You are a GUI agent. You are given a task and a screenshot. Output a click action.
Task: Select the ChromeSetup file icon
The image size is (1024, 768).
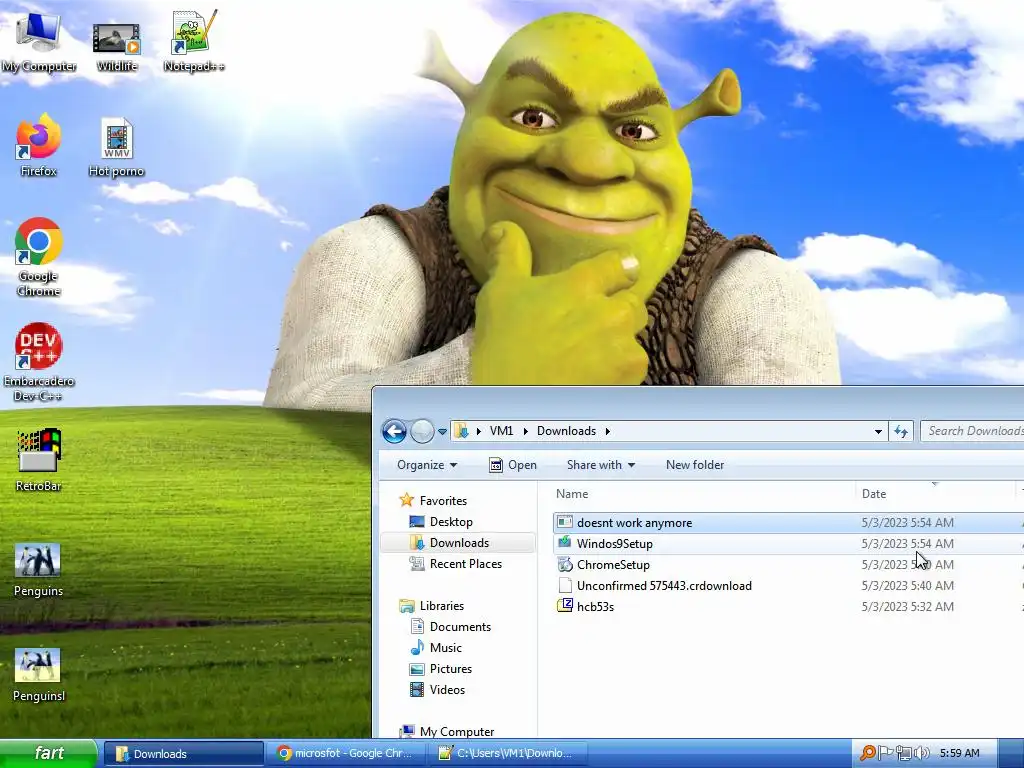click(x=564, y=564)
